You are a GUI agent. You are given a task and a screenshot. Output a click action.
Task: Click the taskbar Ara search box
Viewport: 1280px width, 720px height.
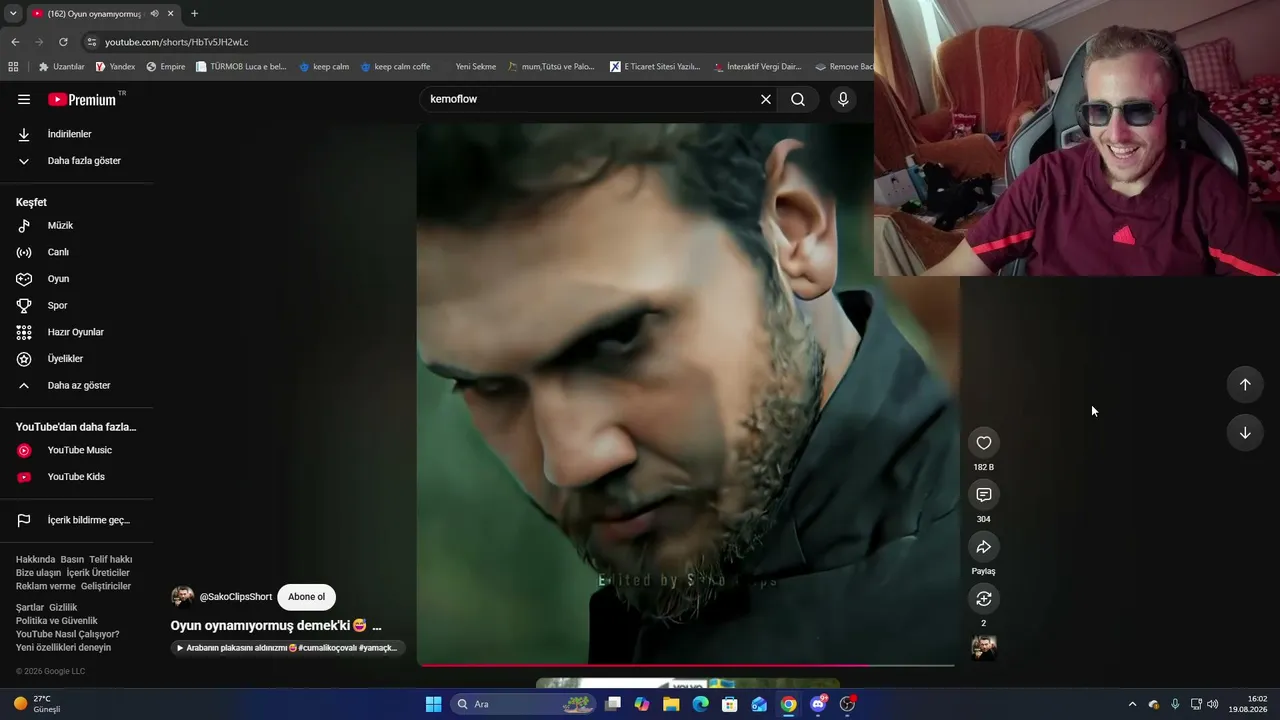523,704
